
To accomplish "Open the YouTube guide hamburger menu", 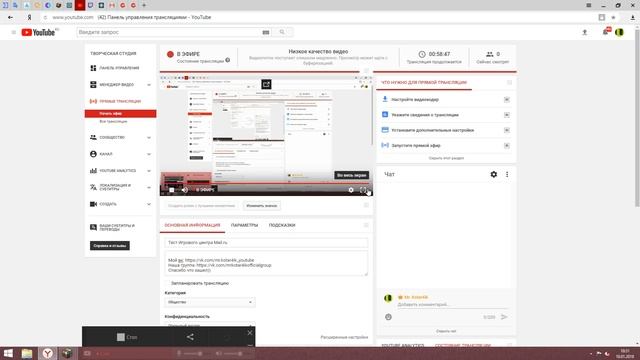I will tap(13, 32).
